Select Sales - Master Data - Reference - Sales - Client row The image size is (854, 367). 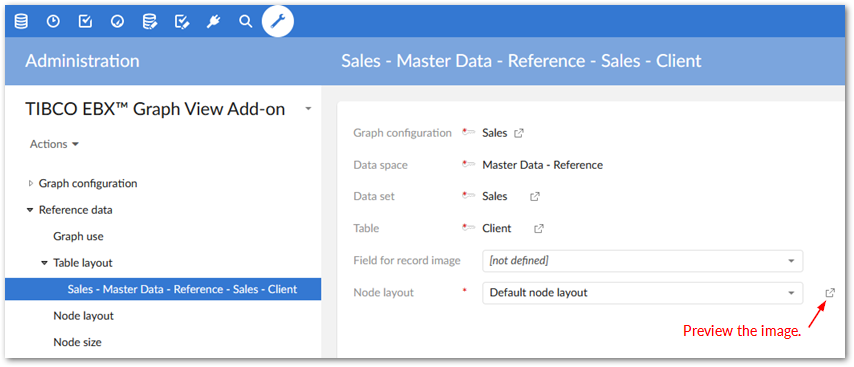[x=163, y=289]
